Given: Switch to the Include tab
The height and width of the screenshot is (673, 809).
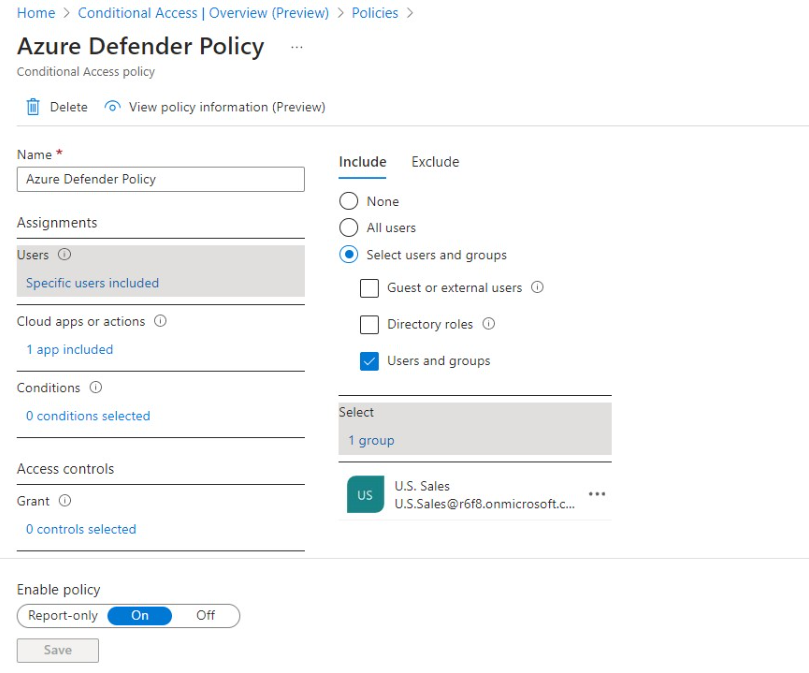Looking at the screenshot, I should coord(363,162).
